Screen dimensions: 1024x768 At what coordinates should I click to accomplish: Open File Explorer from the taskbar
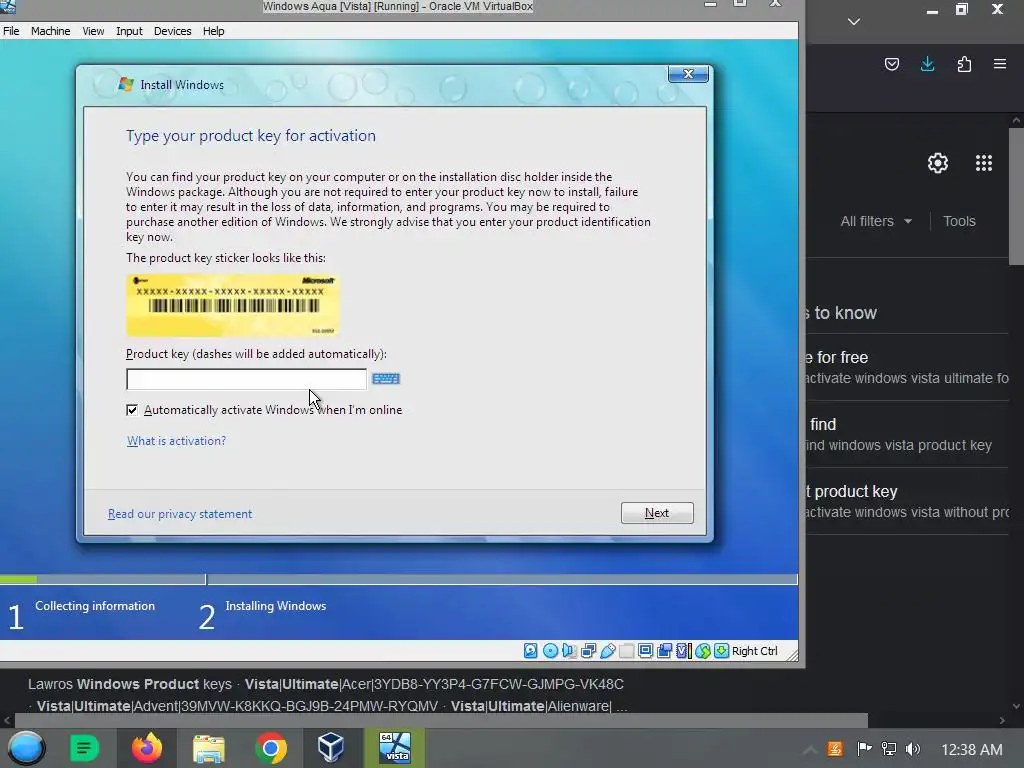(x=209, y=748)
